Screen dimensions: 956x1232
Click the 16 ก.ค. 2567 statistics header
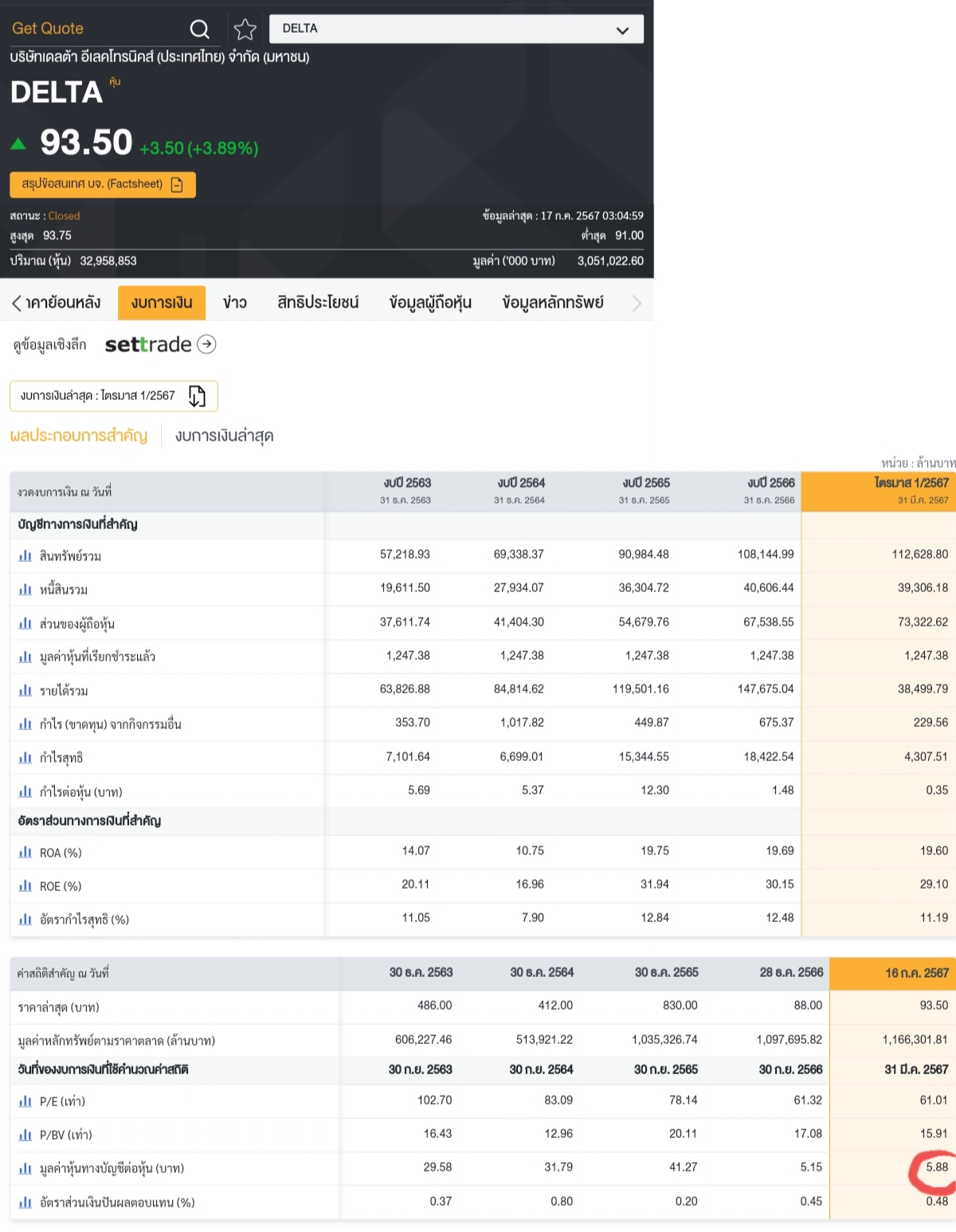[892, 973]
